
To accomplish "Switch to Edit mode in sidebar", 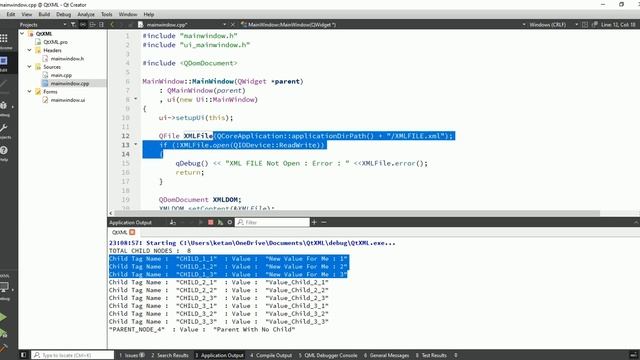I will click(4, 61).
